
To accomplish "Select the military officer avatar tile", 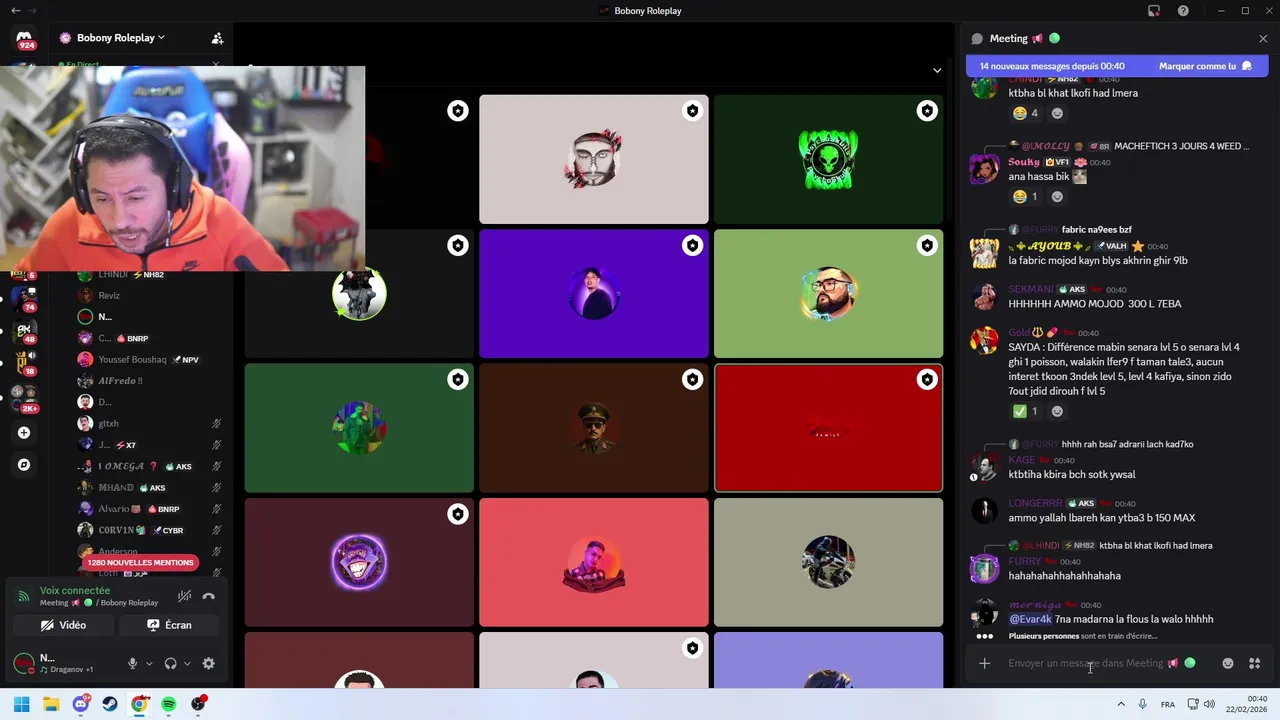I will coord(593,428).
